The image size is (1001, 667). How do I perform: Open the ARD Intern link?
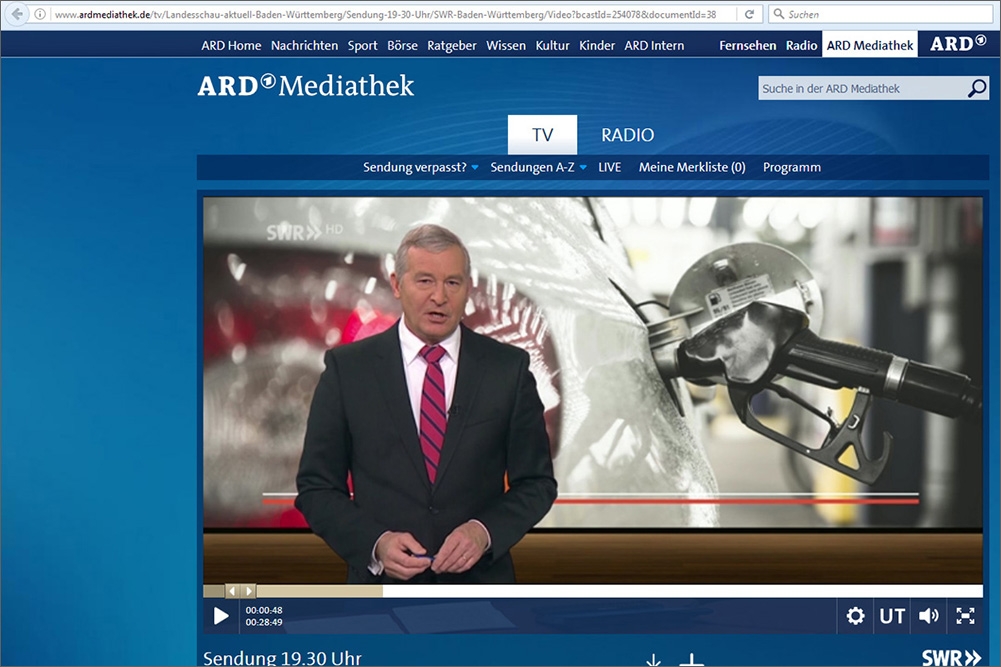tap(654, 45)
